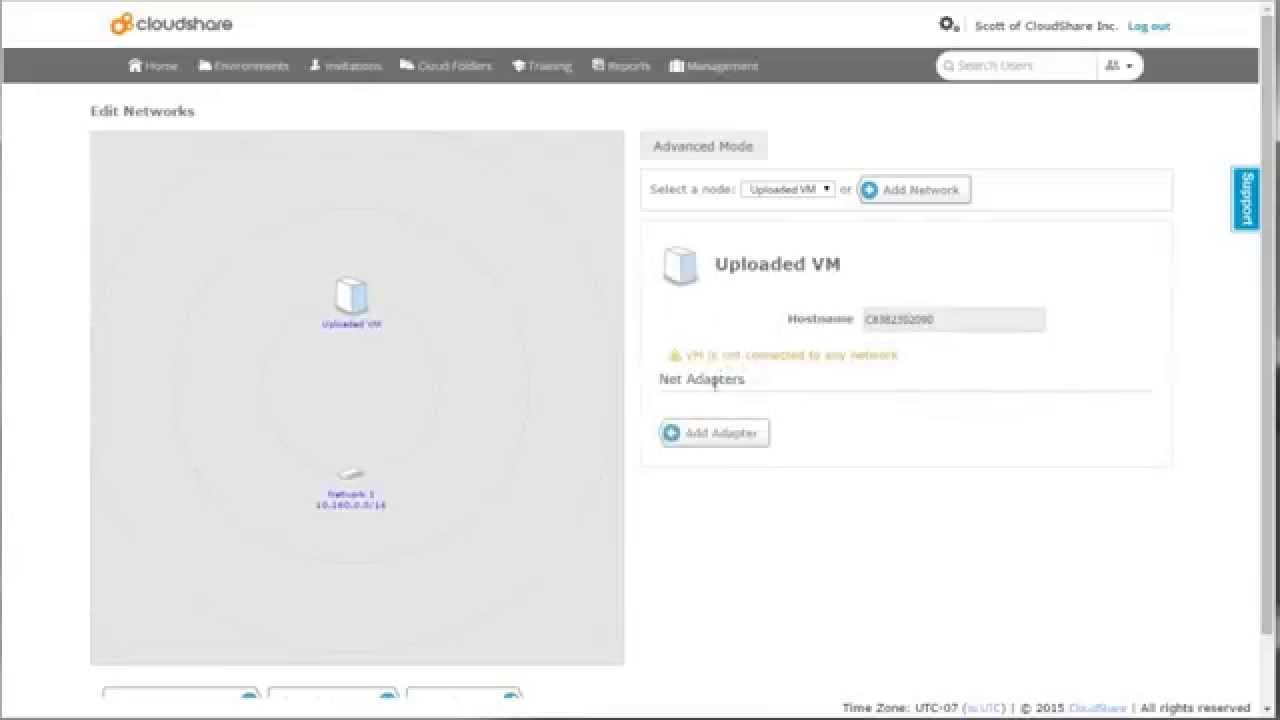Open Cloud Folders menu
The height and width of the screenshot is (720, 1280).
(446, 66)
